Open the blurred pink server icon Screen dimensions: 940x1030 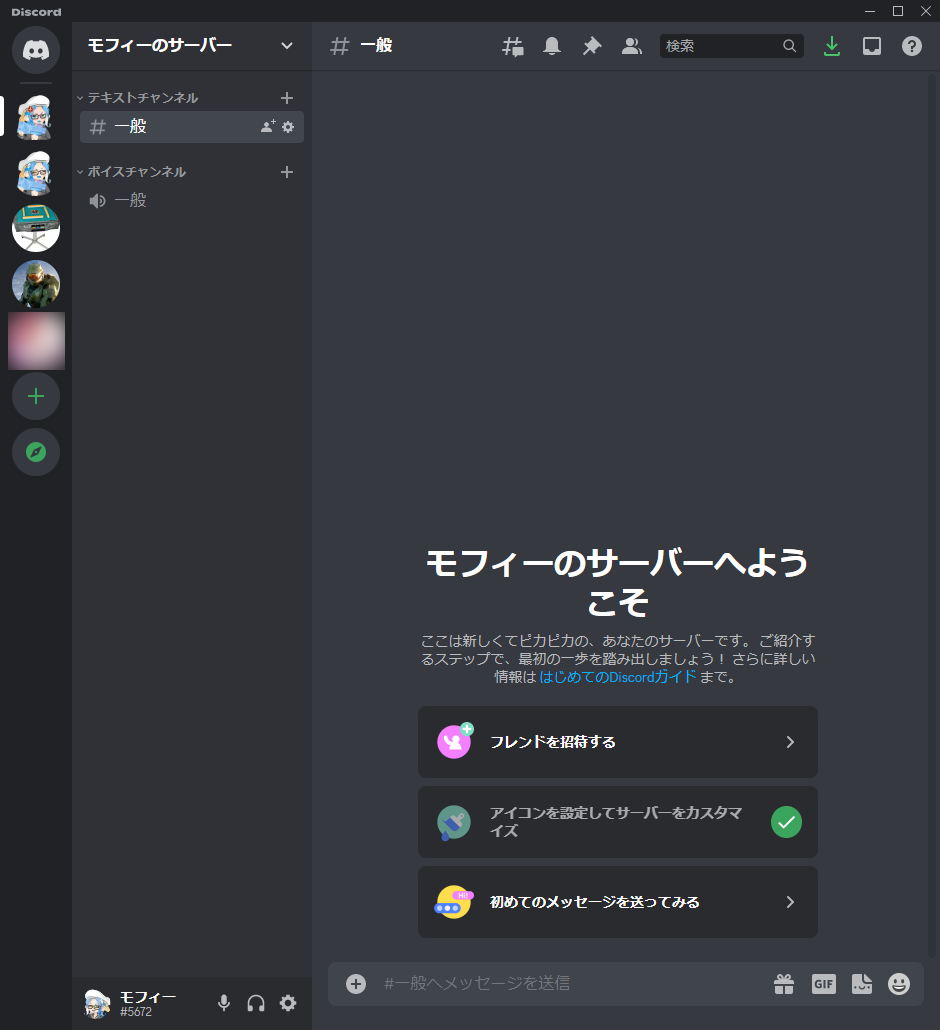[36, 341]
